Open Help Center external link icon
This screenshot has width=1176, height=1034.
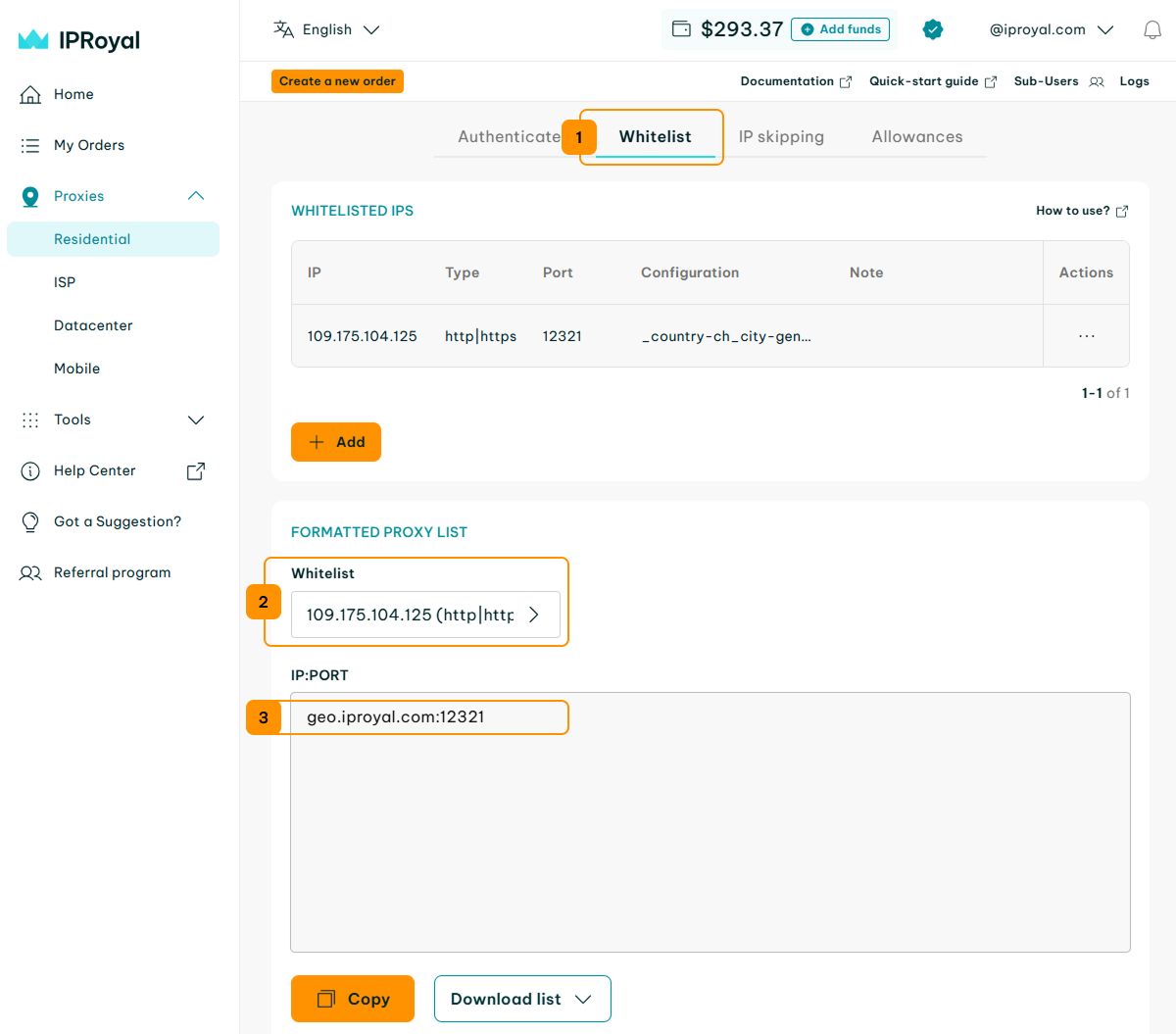(196, 470)
